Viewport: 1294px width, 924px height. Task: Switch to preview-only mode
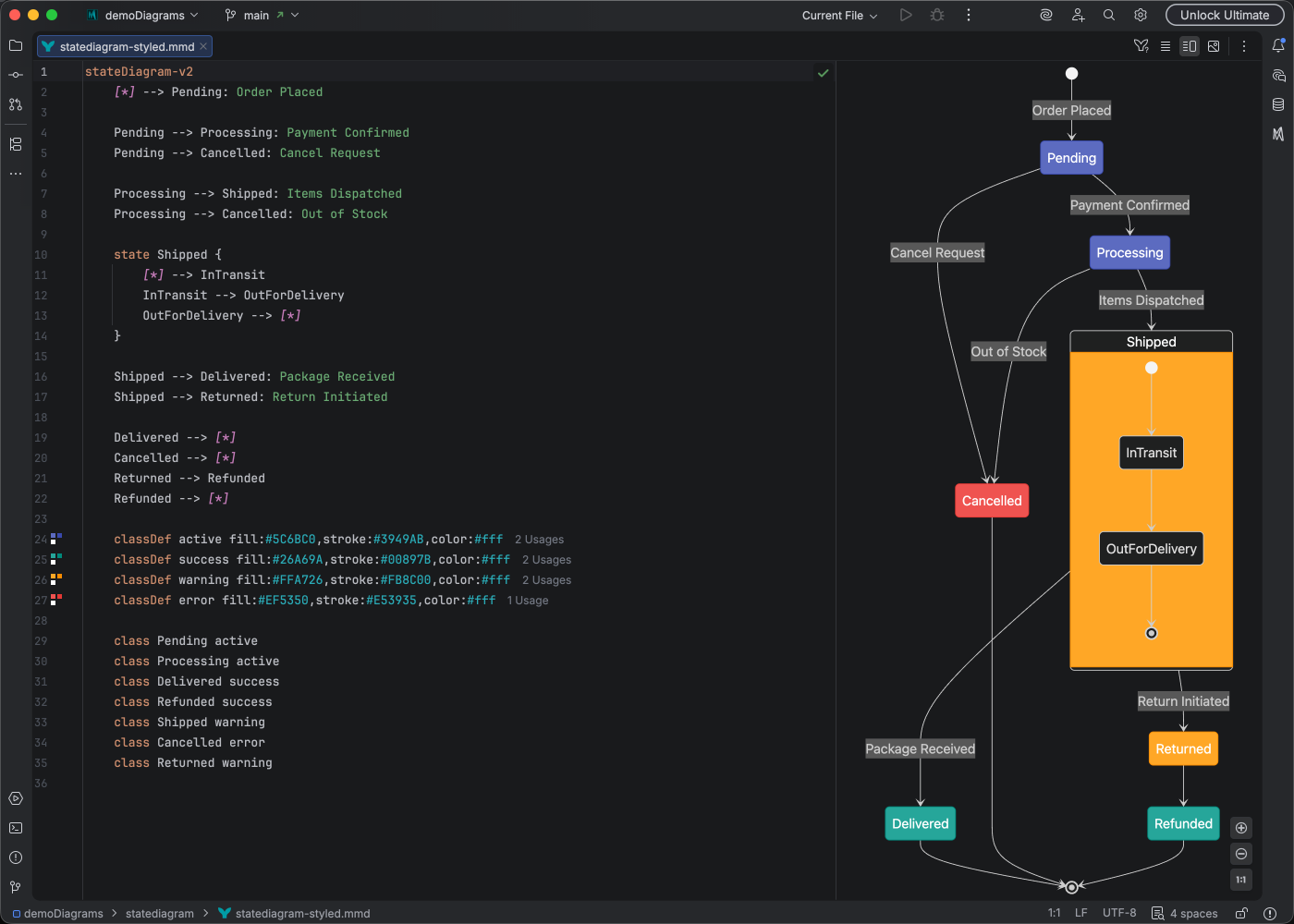1214,45
